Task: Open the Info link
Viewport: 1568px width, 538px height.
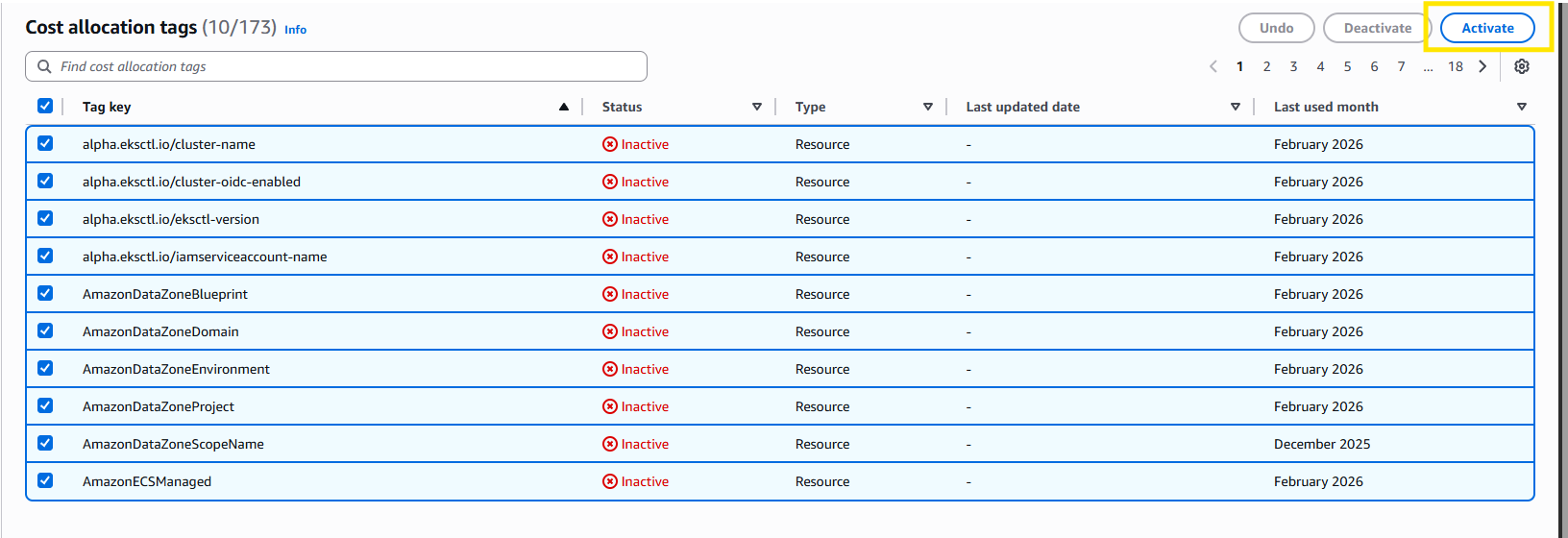Action: (295, 30)
